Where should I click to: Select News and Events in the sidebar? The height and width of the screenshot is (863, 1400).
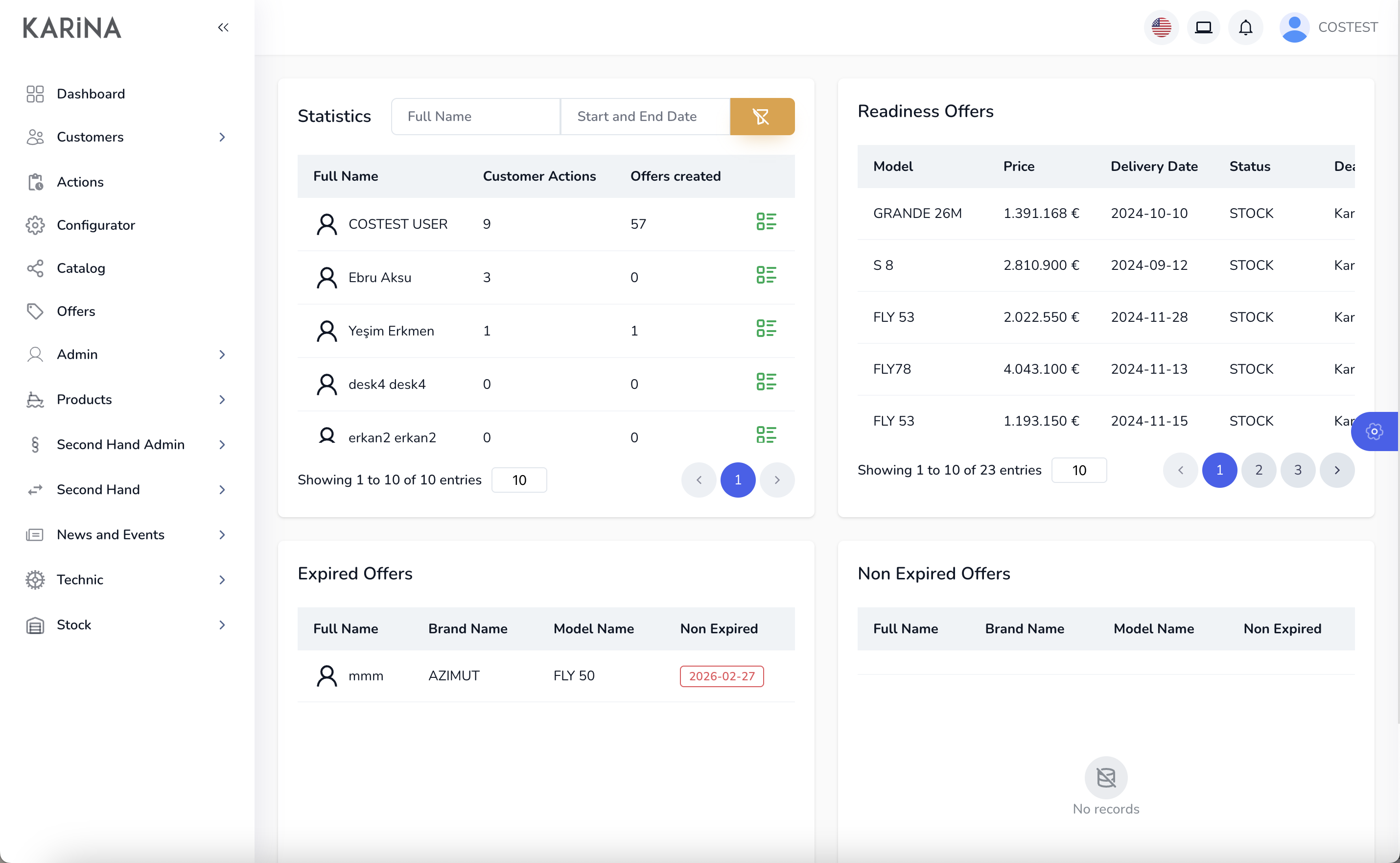click(x=110, y=534)
